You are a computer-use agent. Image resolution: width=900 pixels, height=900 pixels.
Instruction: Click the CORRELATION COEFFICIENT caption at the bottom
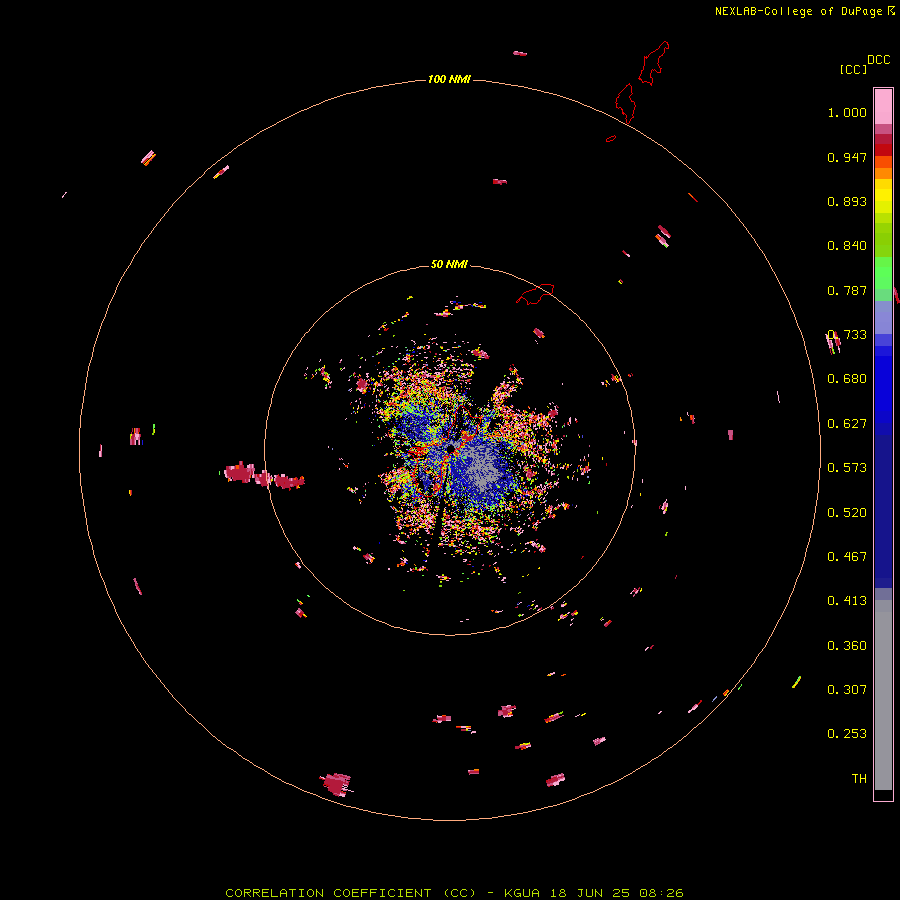pos(454,893)
